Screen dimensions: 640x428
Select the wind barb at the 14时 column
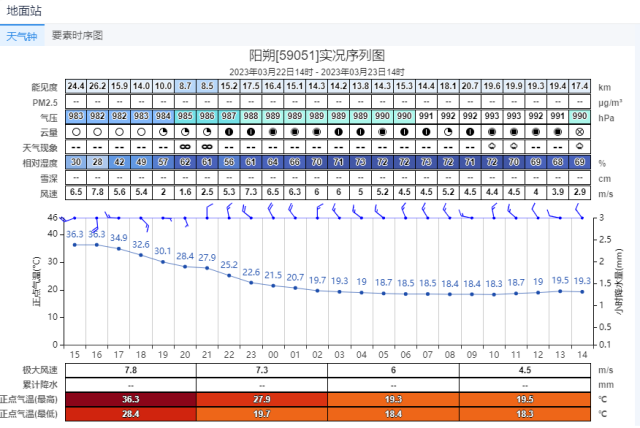(x=581, y=211)
